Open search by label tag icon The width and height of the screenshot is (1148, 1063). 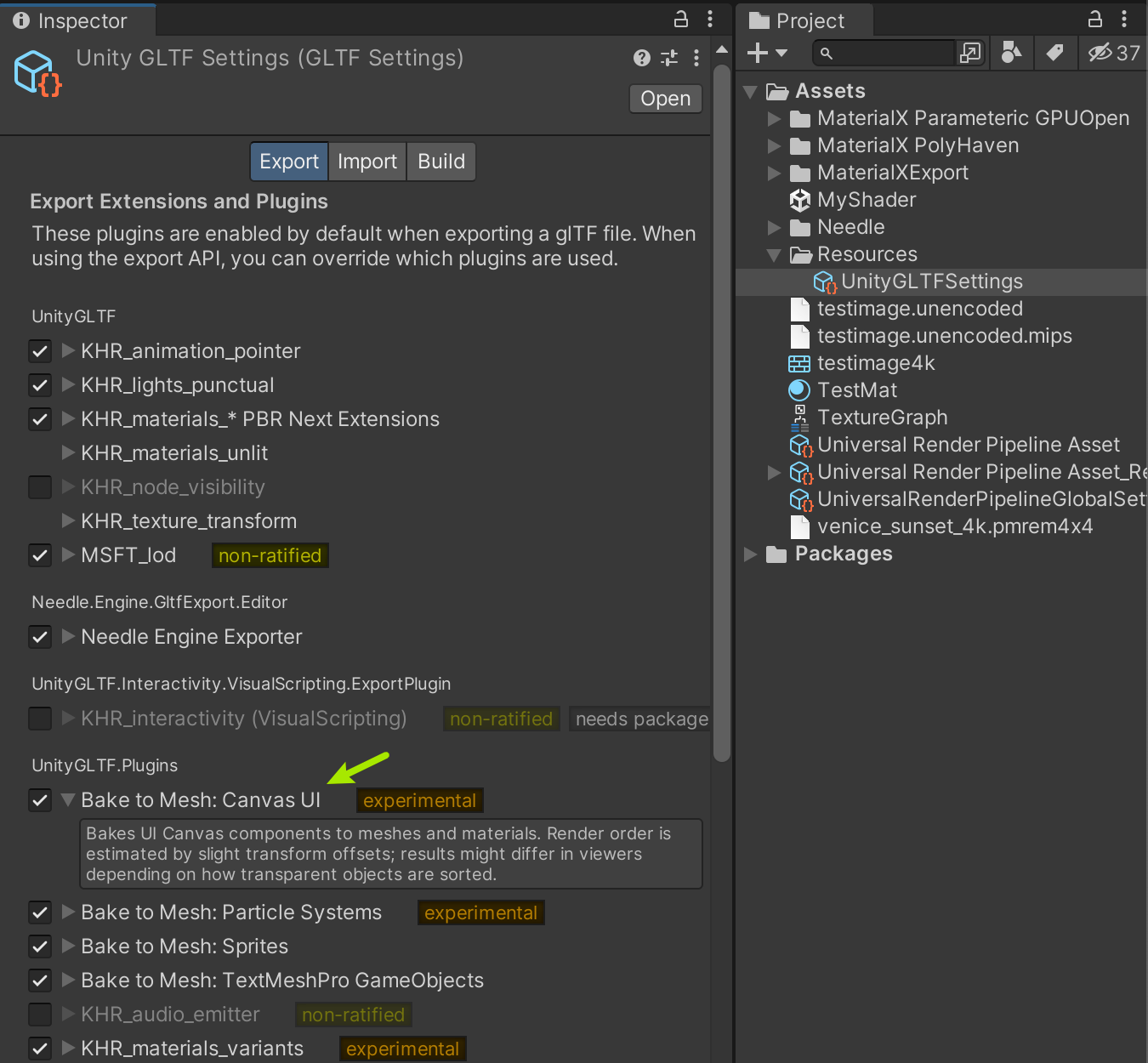pyautogui.click(x=1054, y=53)
